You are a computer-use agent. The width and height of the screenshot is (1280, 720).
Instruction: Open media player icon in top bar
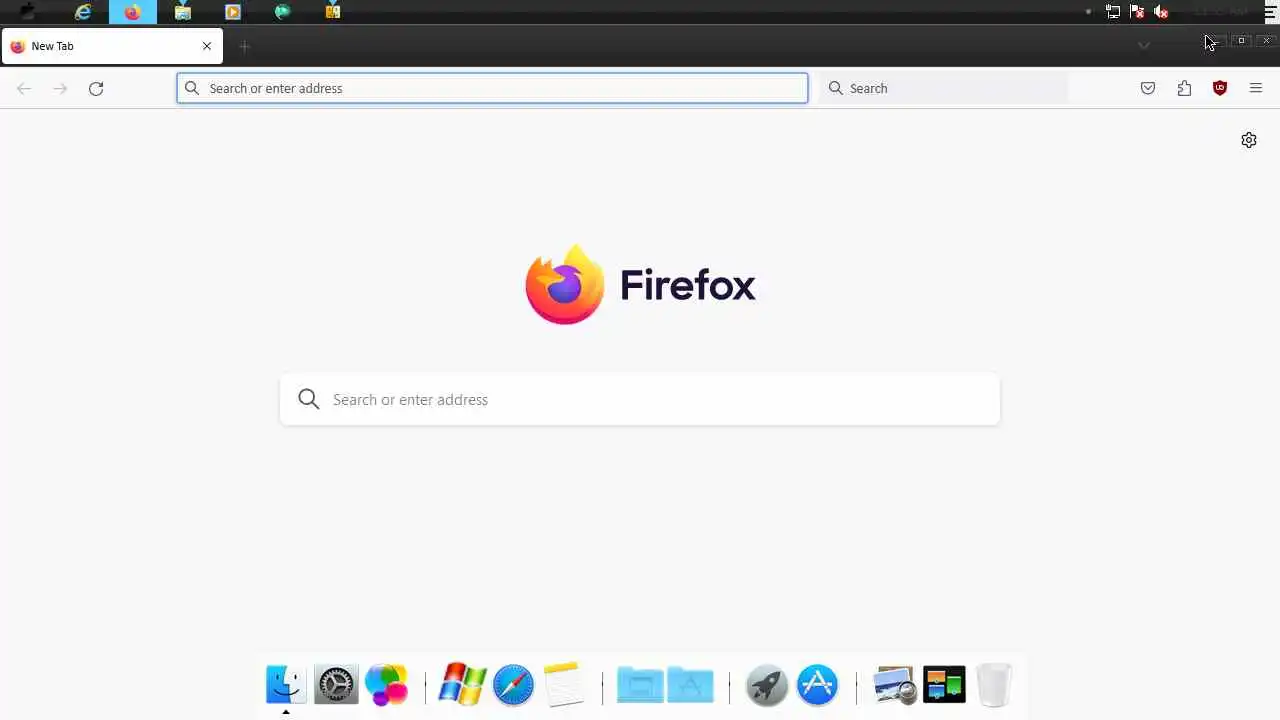click(232, 12)
